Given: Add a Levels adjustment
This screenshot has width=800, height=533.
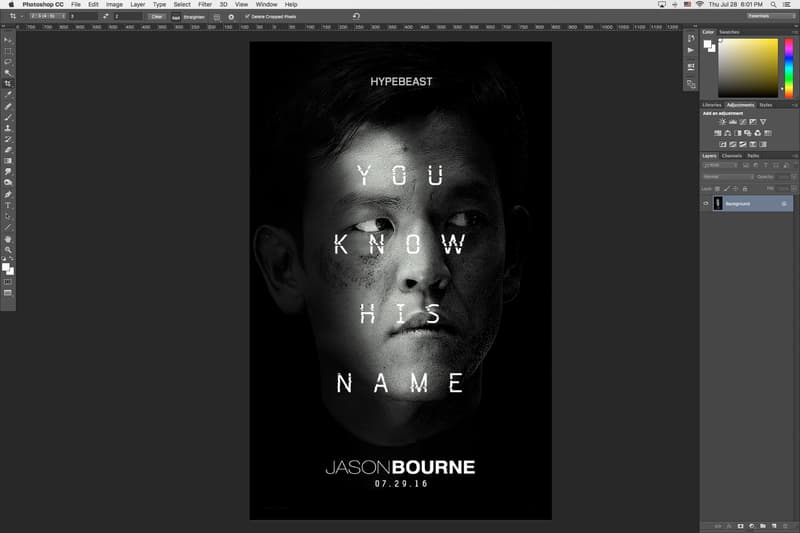Looking at the screenshot, I should [x=733, y=122].
